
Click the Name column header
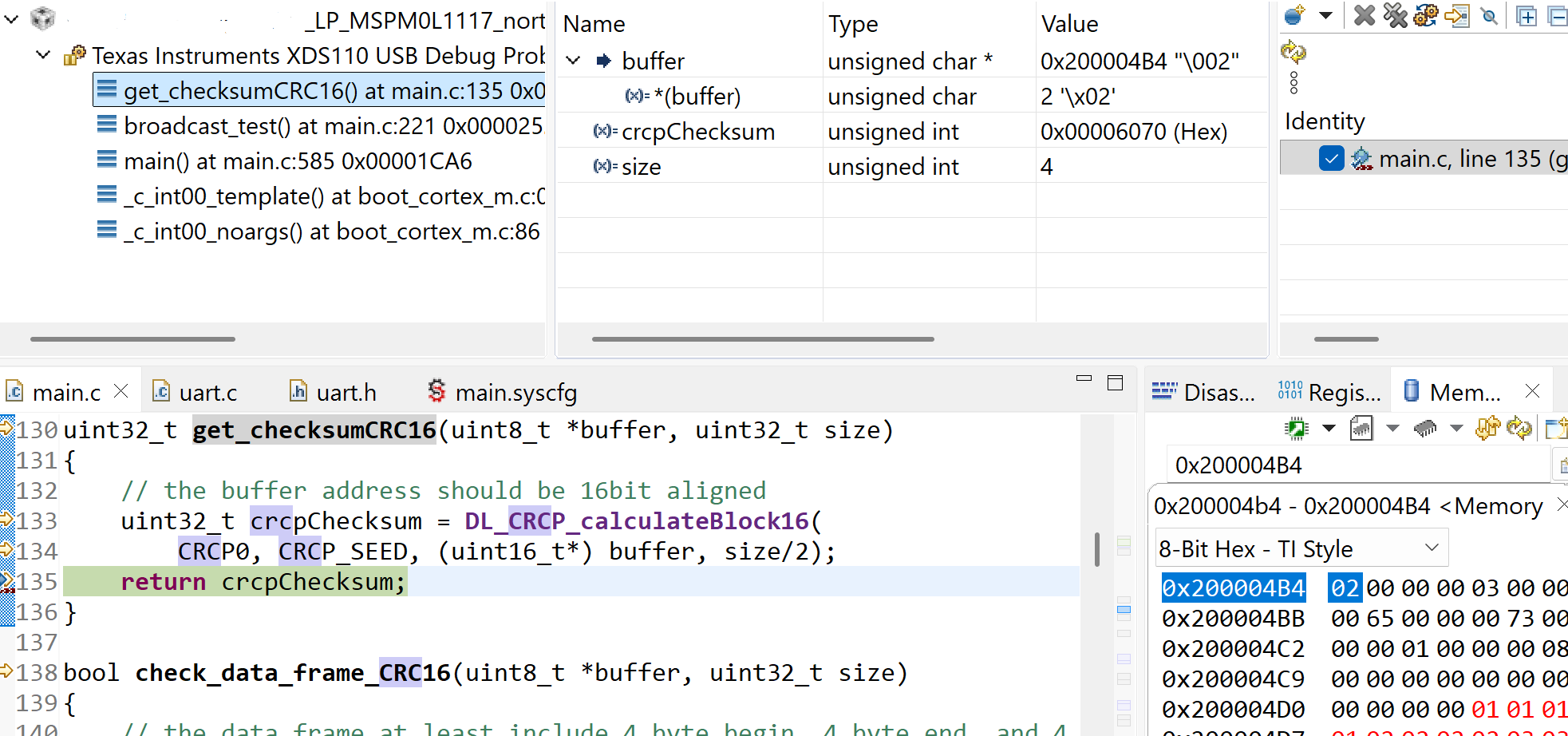(594, 24)
